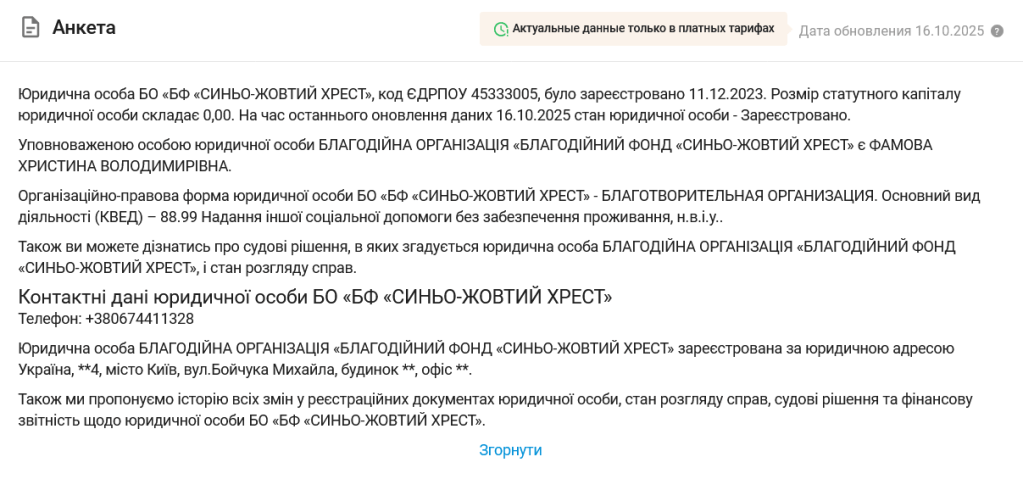Screen dimensions: 1023x479
Task: Click the Контактні дані юридичної особи heading
Action: 315,297
